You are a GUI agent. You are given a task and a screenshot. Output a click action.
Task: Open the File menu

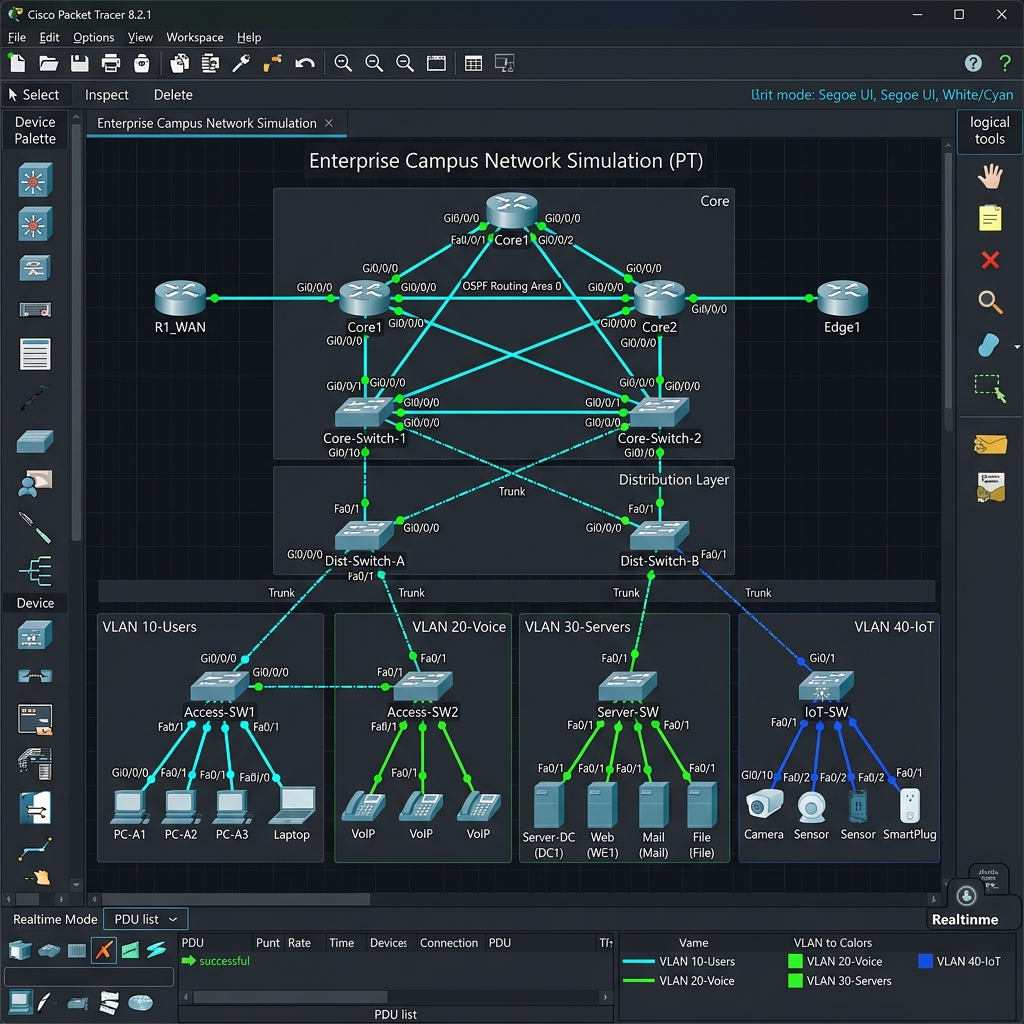pos(16,37)
